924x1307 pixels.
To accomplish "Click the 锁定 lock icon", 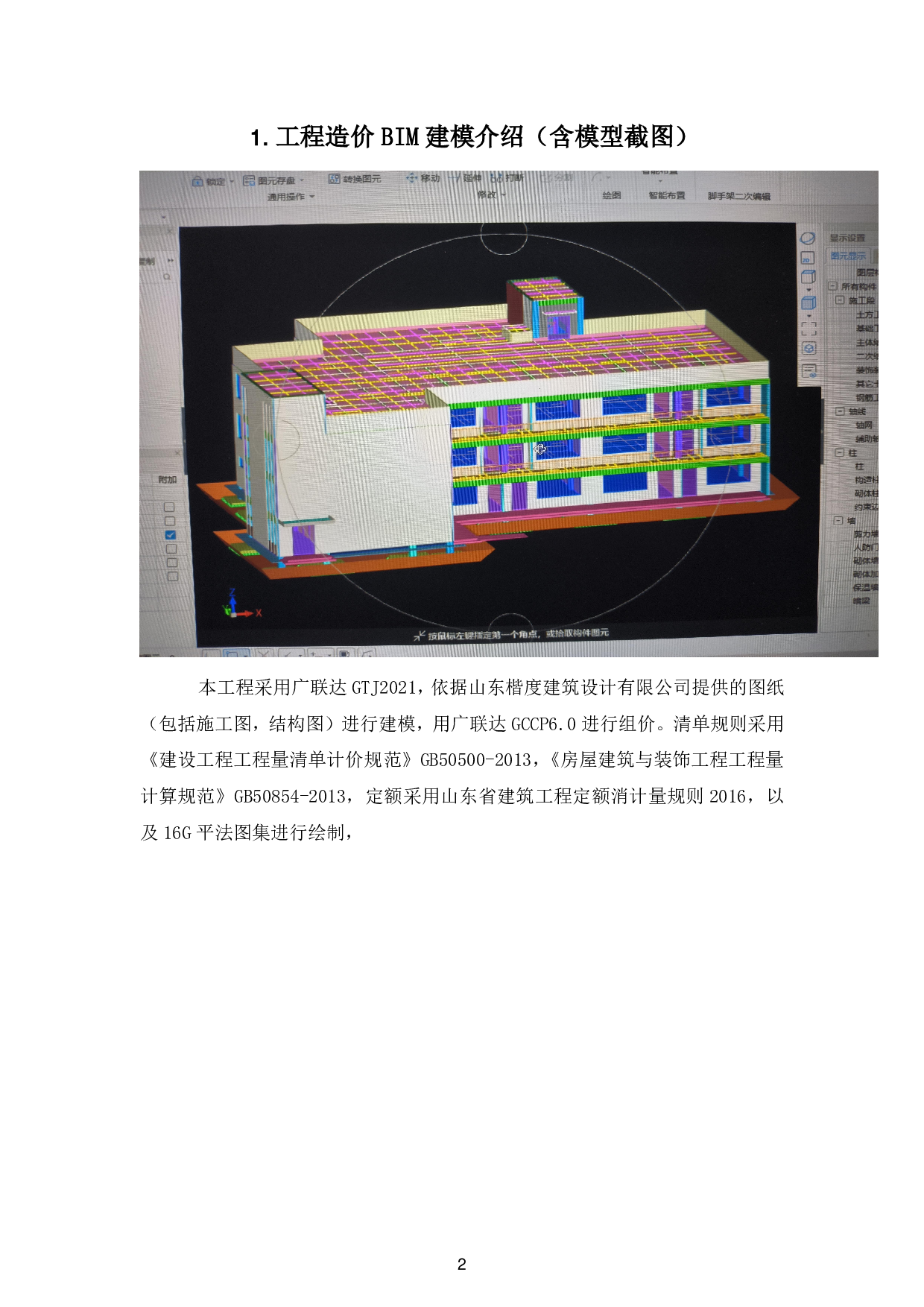I will coord(197,181).
